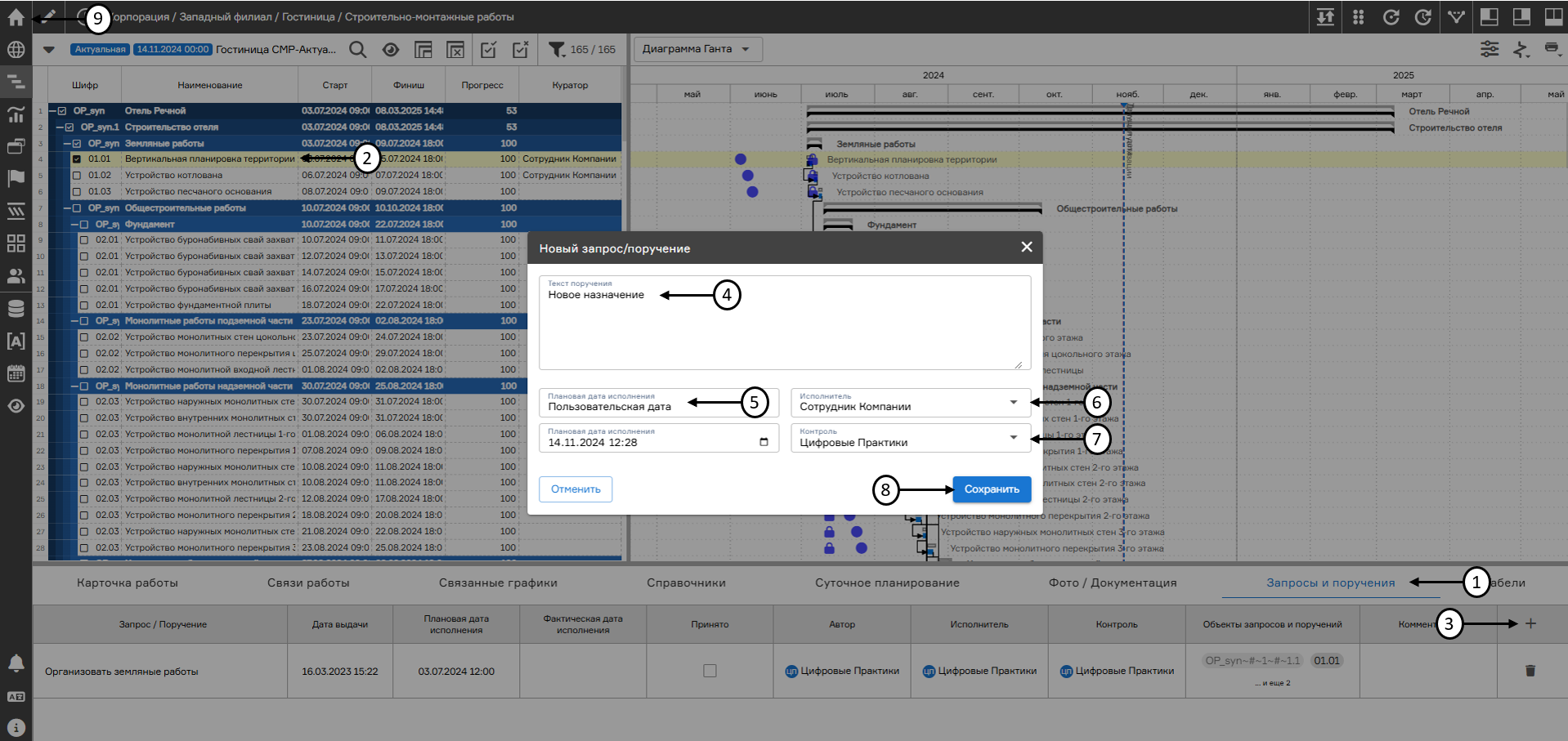
Task: Open the calendar picker in the date field
Action: tap(764, 442)
